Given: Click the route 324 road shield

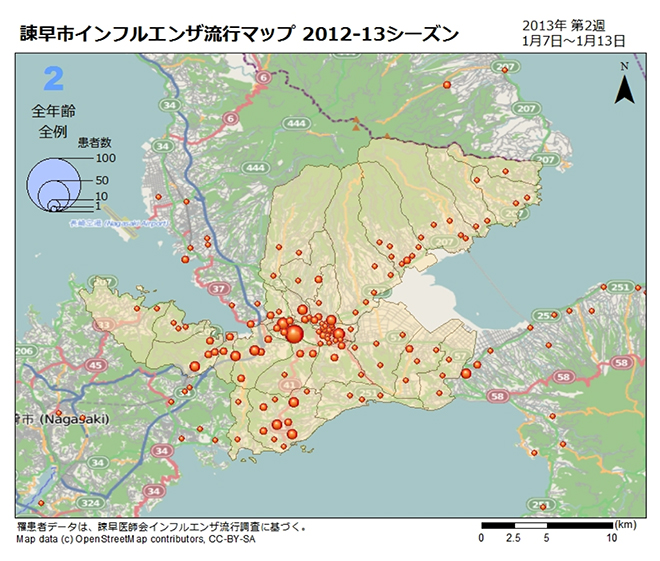Looking at the screenshot, I should [x=91, y=503].
